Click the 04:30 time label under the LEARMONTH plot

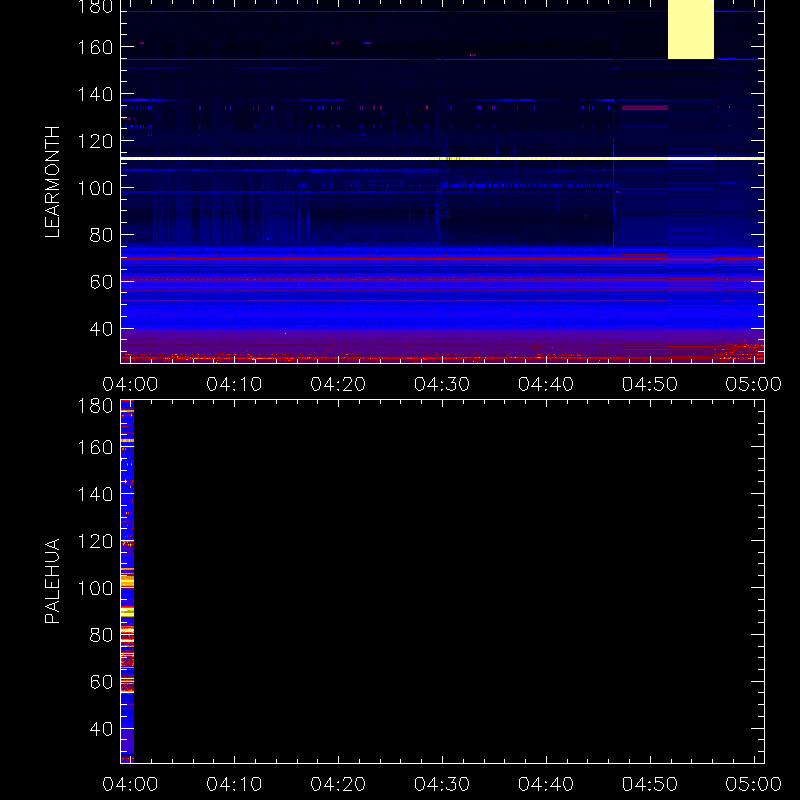coord(442,384)
